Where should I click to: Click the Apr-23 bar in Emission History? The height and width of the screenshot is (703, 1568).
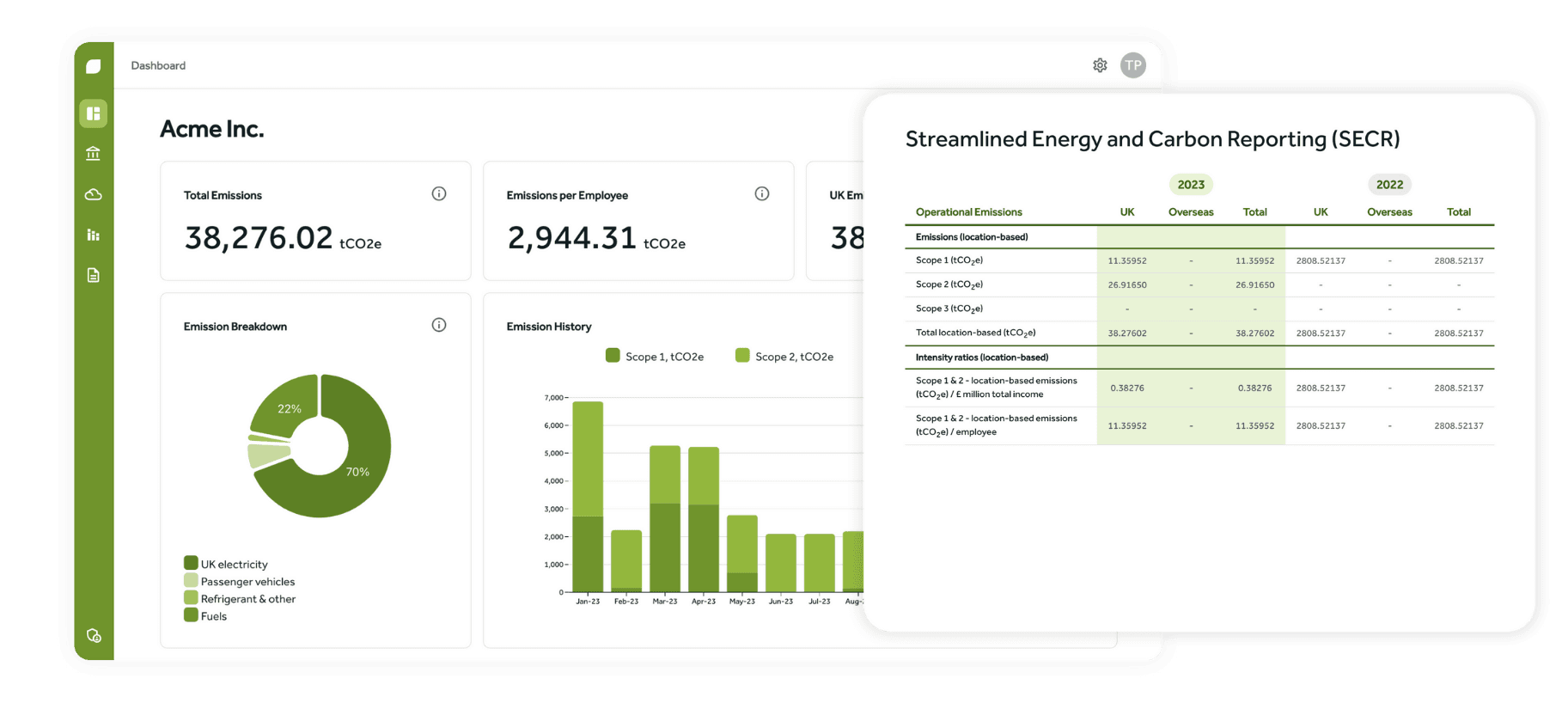coord(704,520)
